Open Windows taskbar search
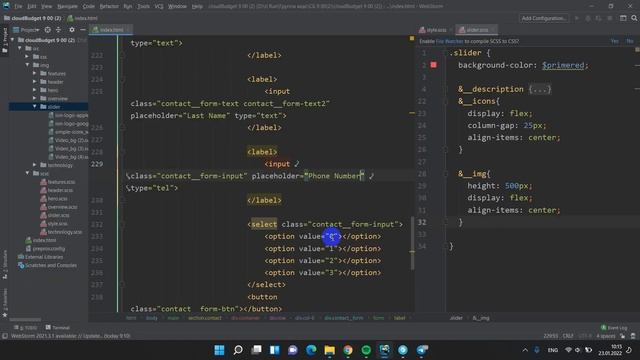 pos(238,350)
